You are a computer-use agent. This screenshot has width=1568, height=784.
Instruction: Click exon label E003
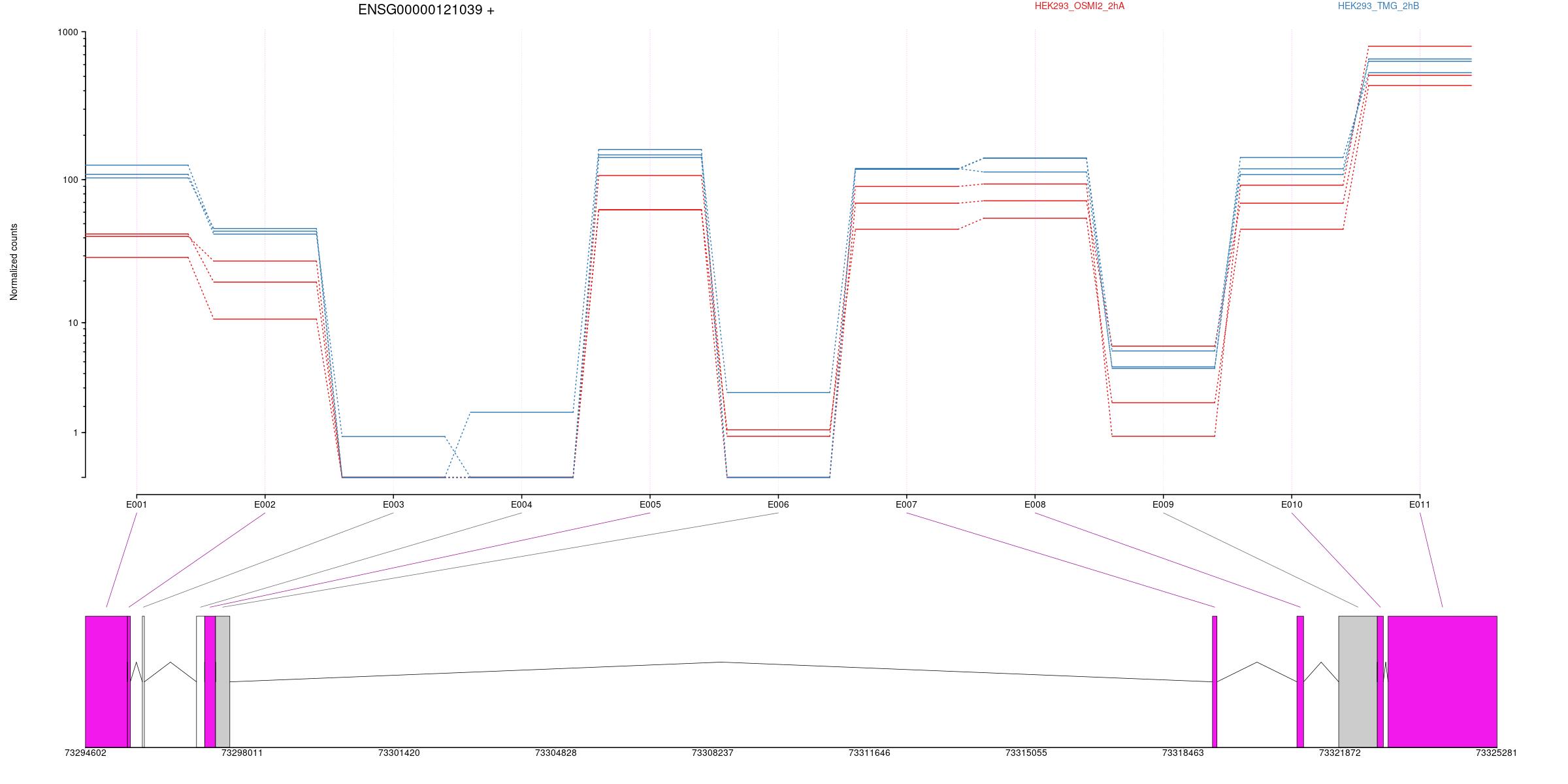pos(393,504)
